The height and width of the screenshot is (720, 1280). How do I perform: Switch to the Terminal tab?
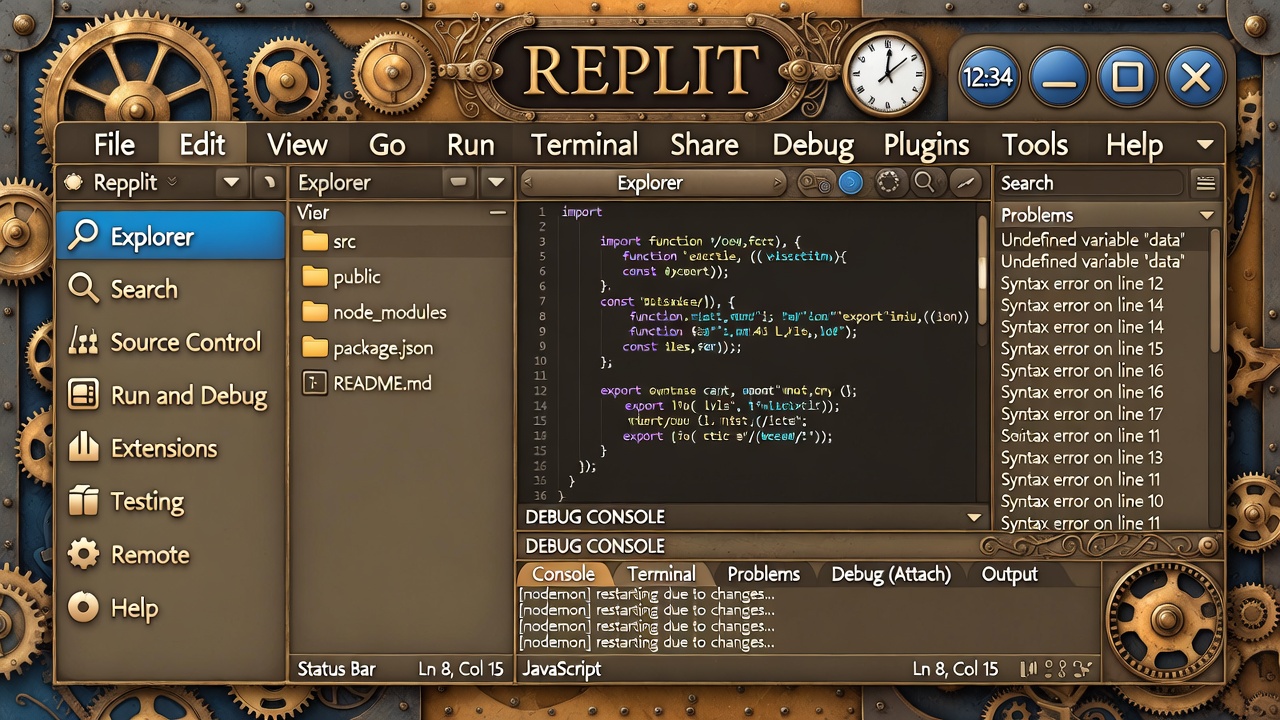(663, 574)
